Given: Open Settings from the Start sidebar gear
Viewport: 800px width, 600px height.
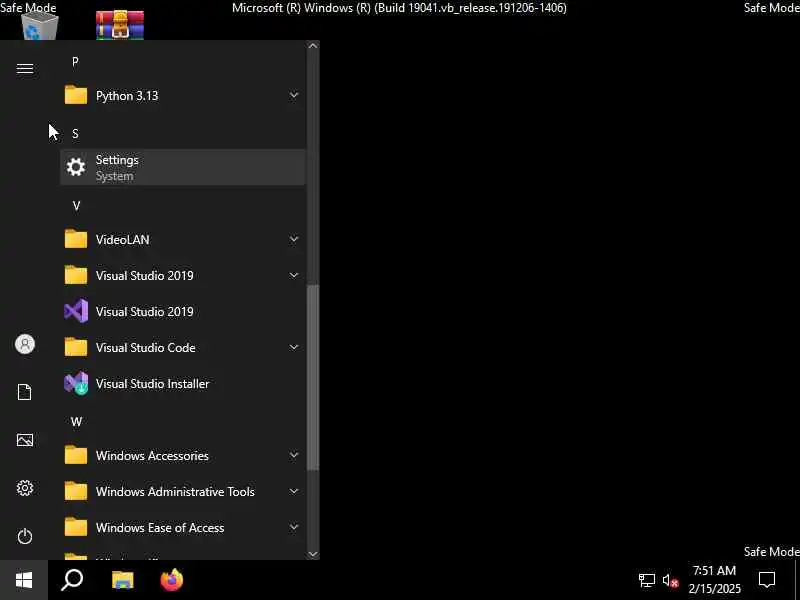Looking at the screenshot, I should tap(24, 488).
